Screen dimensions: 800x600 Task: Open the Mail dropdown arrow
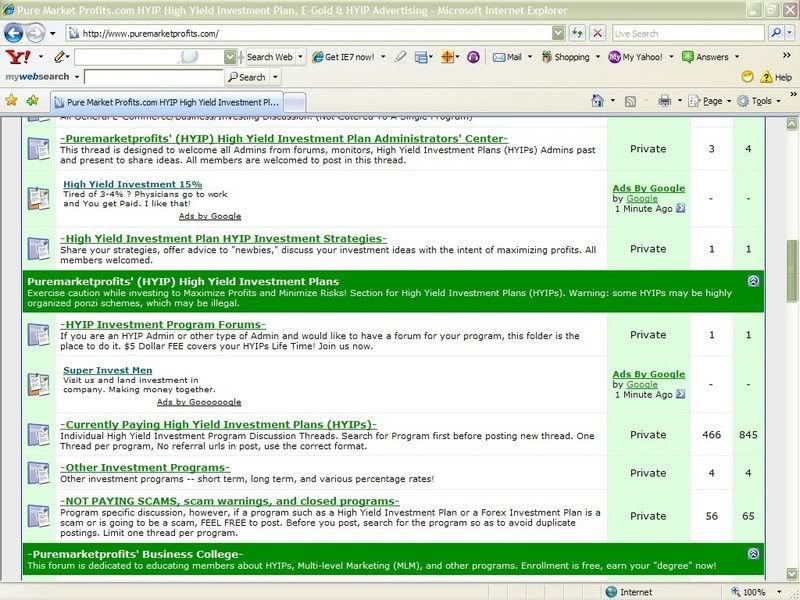[x=530, y=57]
